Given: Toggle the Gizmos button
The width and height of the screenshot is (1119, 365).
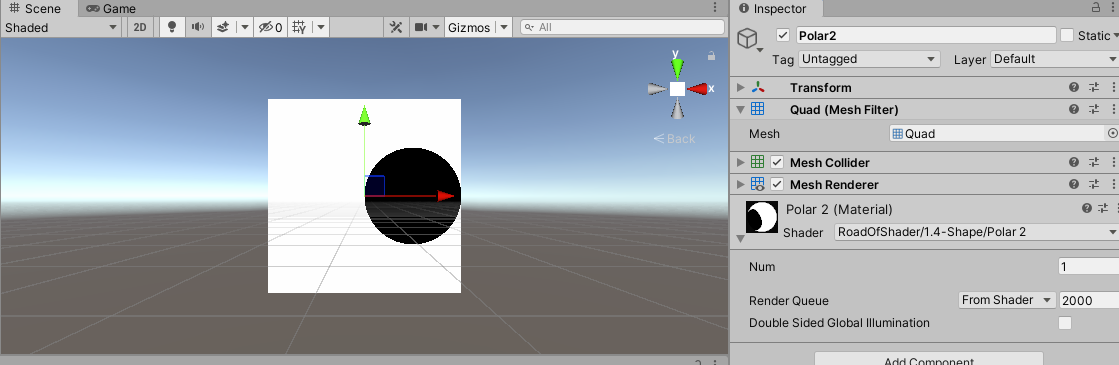Looking at the screenshot, I should pyautogui.click(x=469, y=27).
